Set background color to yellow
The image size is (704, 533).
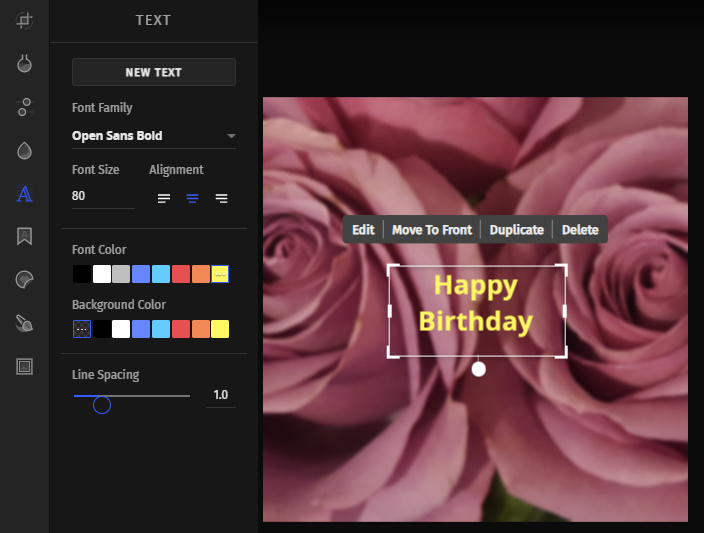tap(220, 329)
